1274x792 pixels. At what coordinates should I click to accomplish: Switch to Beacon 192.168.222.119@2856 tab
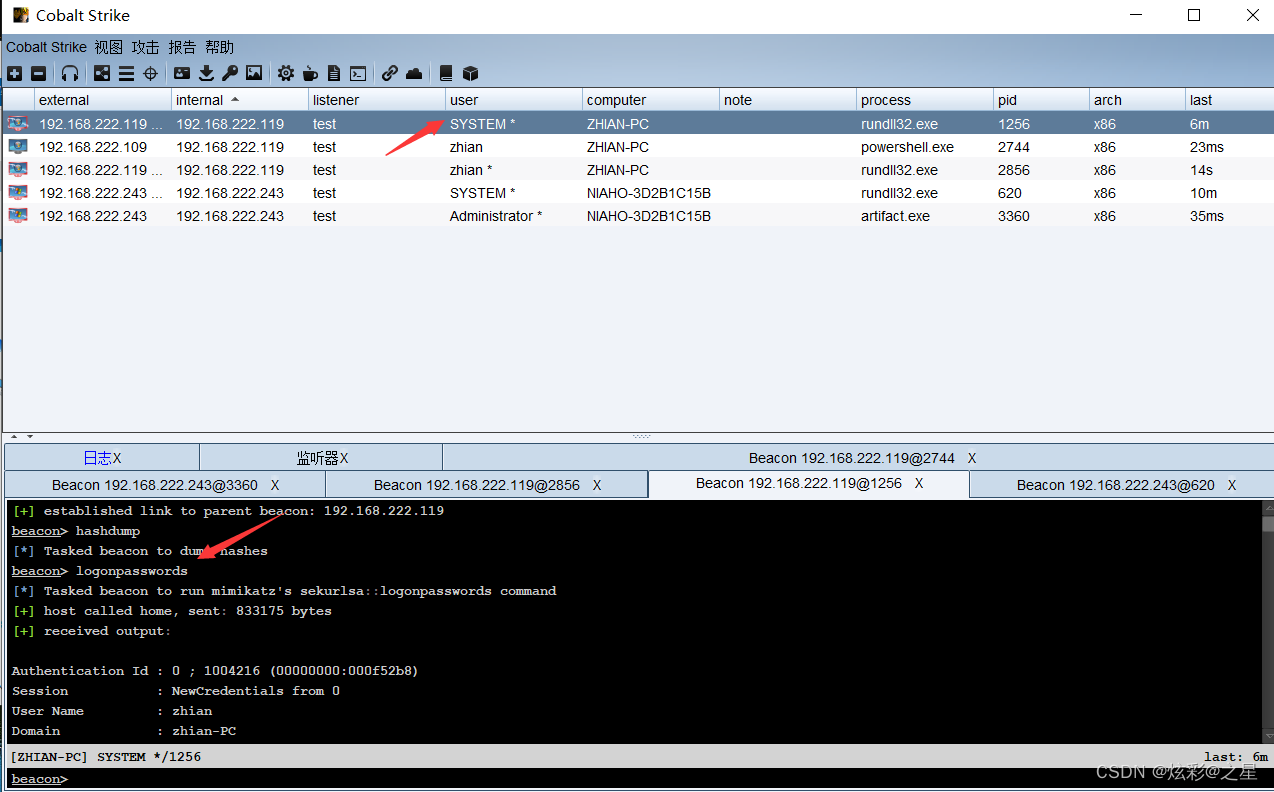tap(487, 485)
